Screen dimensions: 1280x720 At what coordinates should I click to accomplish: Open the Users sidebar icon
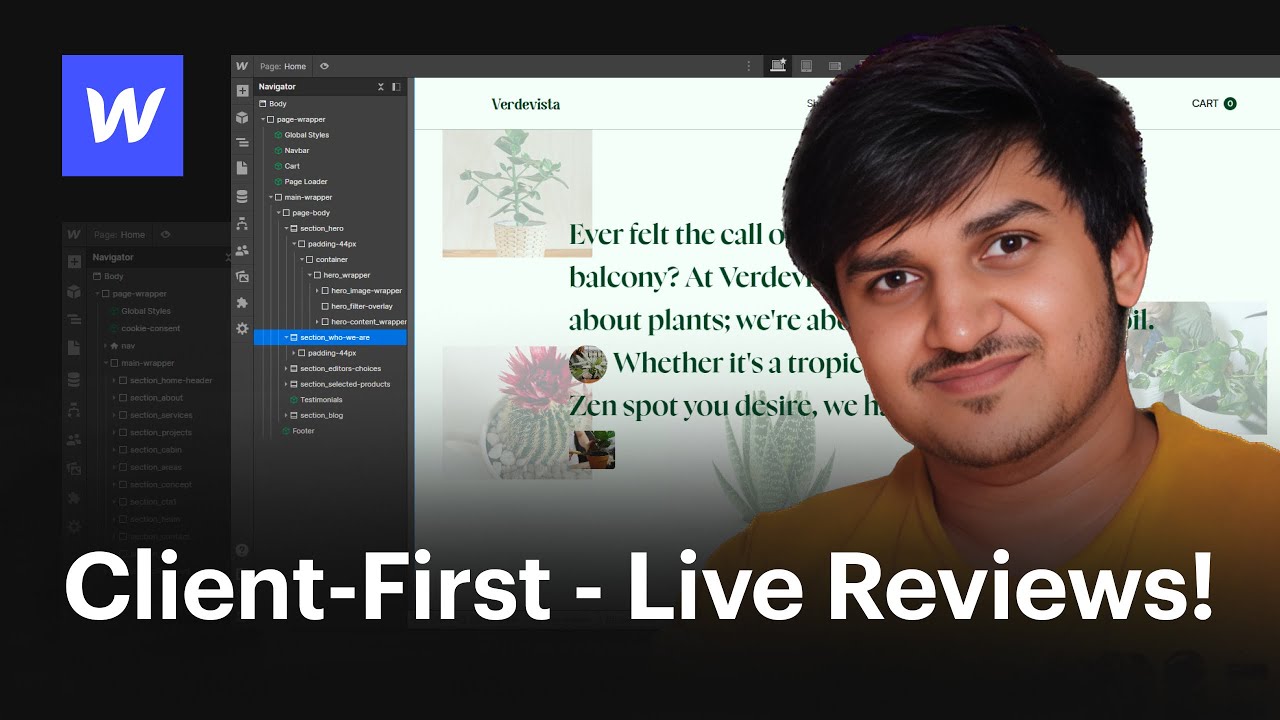tap(242, 250)
